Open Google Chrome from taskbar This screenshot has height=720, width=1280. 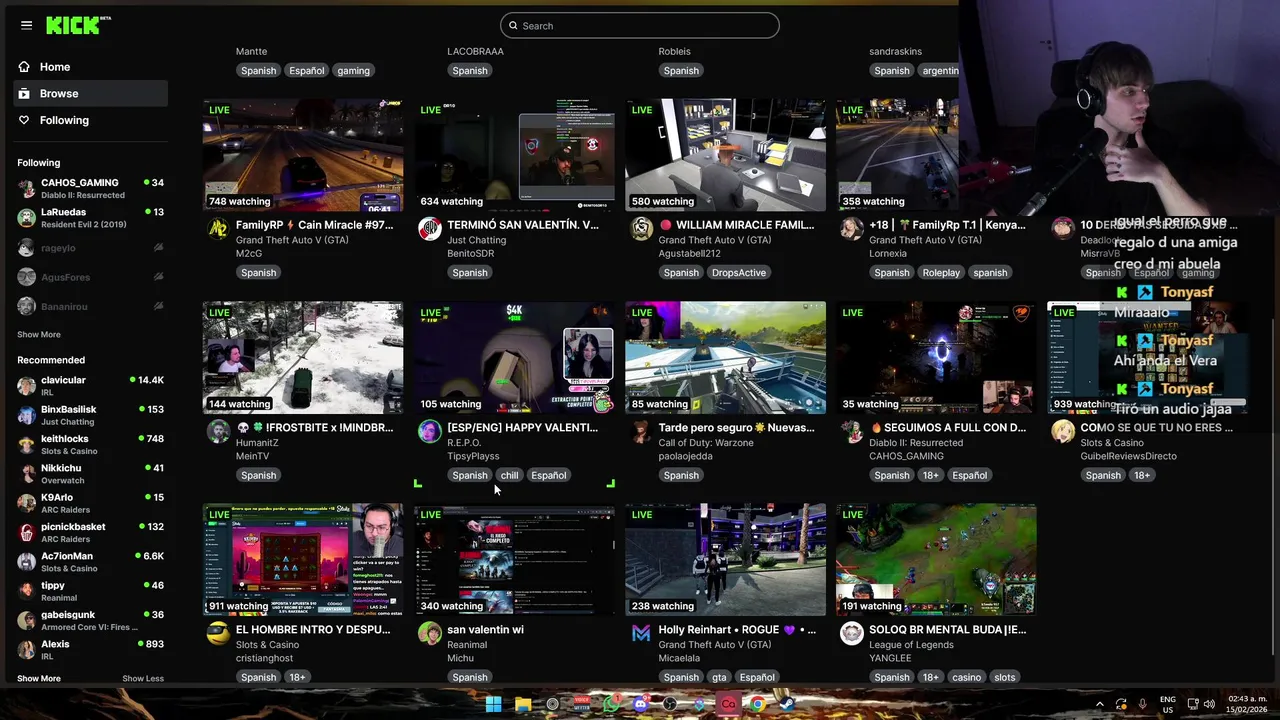(758, 704)
